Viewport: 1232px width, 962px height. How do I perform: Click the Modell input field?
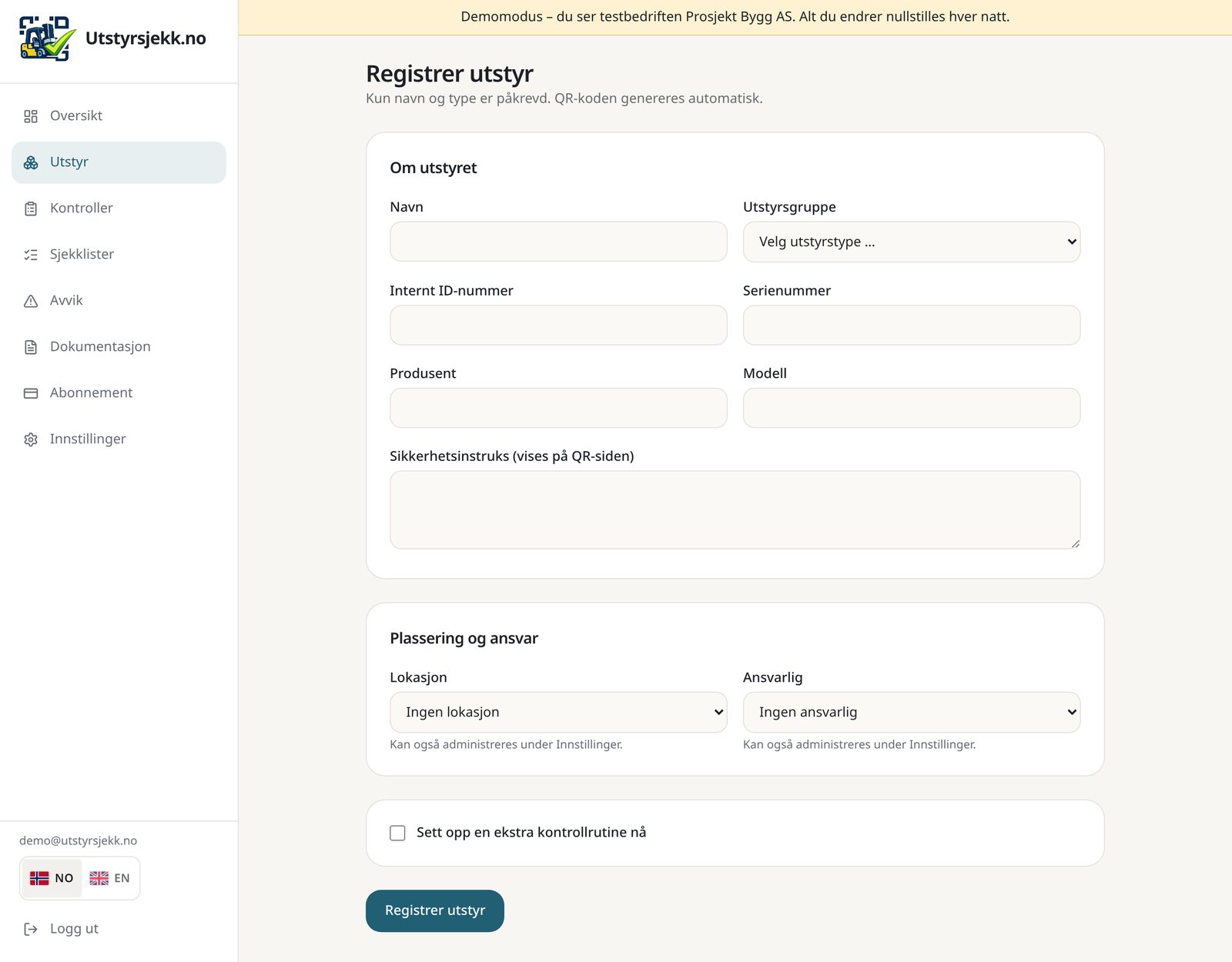[x=911, y=408]
